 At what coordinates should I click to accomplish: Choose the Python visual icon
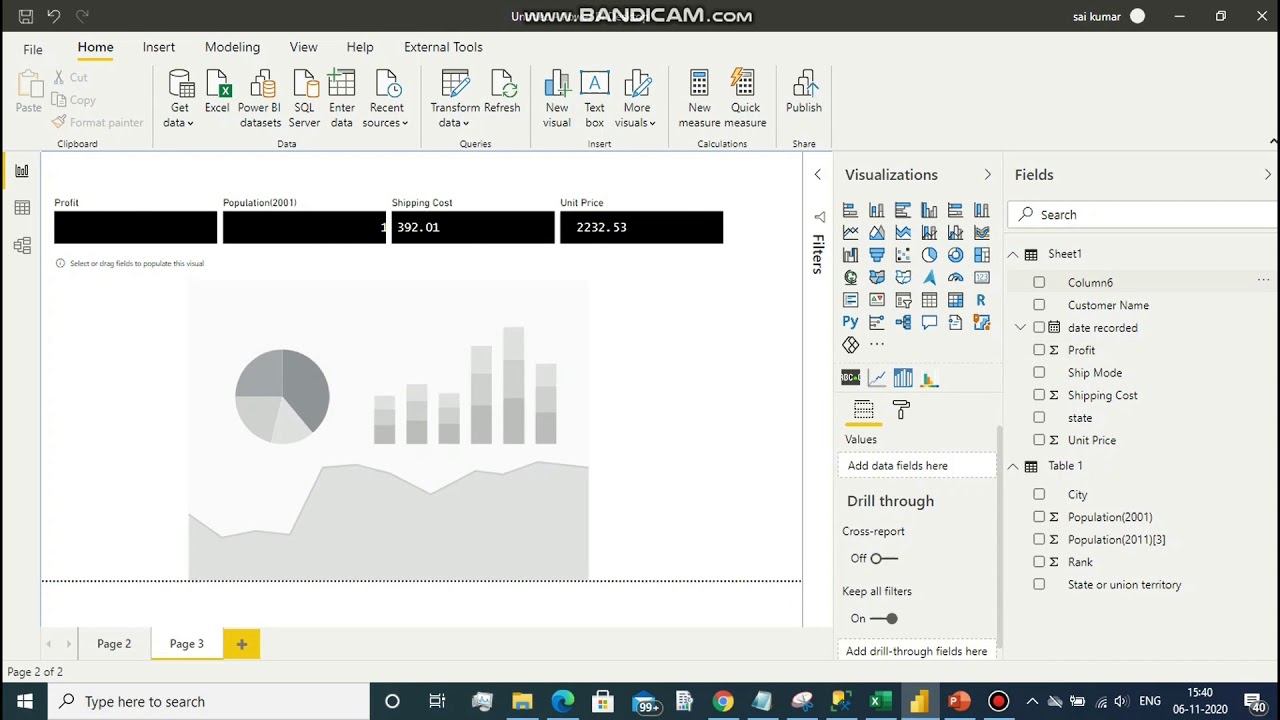851,322
